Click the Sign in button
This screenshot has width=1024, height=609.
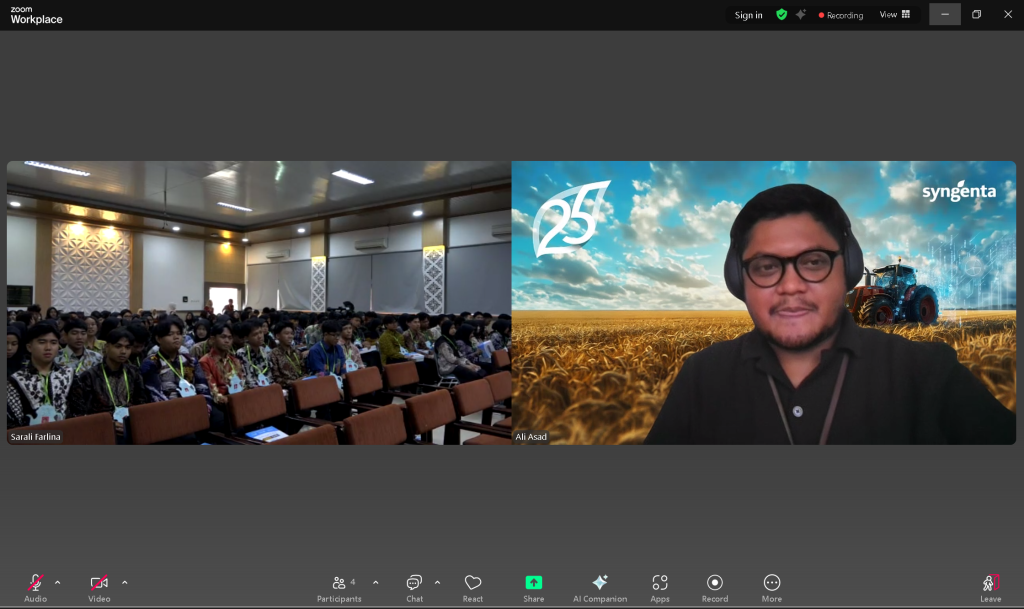[748, 15]
